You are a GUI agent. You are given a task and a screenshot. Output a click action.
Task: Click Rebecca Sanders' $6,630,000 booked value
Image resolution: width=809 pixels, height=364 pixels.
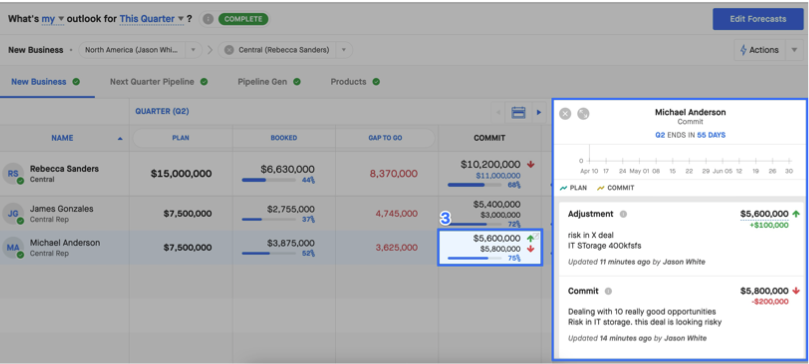(x=287, y=169)
